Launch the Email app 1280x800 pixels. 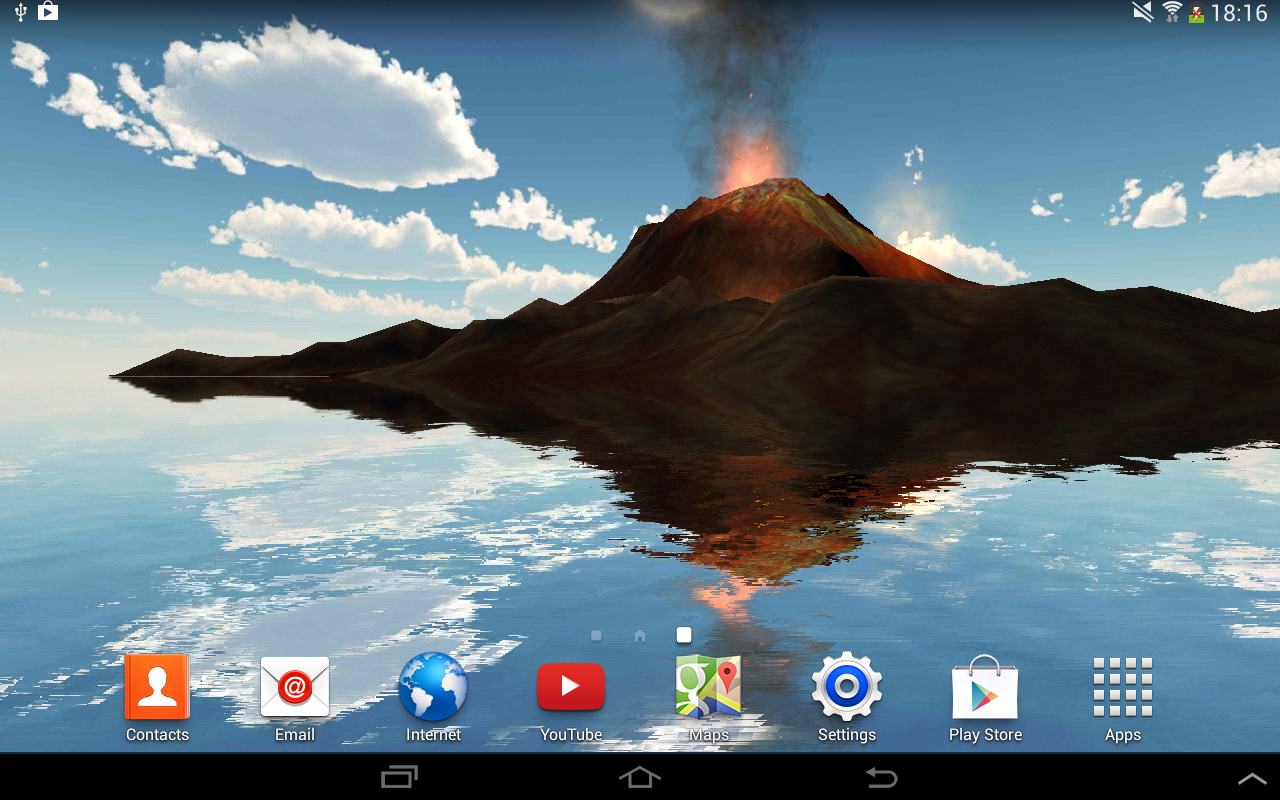(x=294, y=687)
